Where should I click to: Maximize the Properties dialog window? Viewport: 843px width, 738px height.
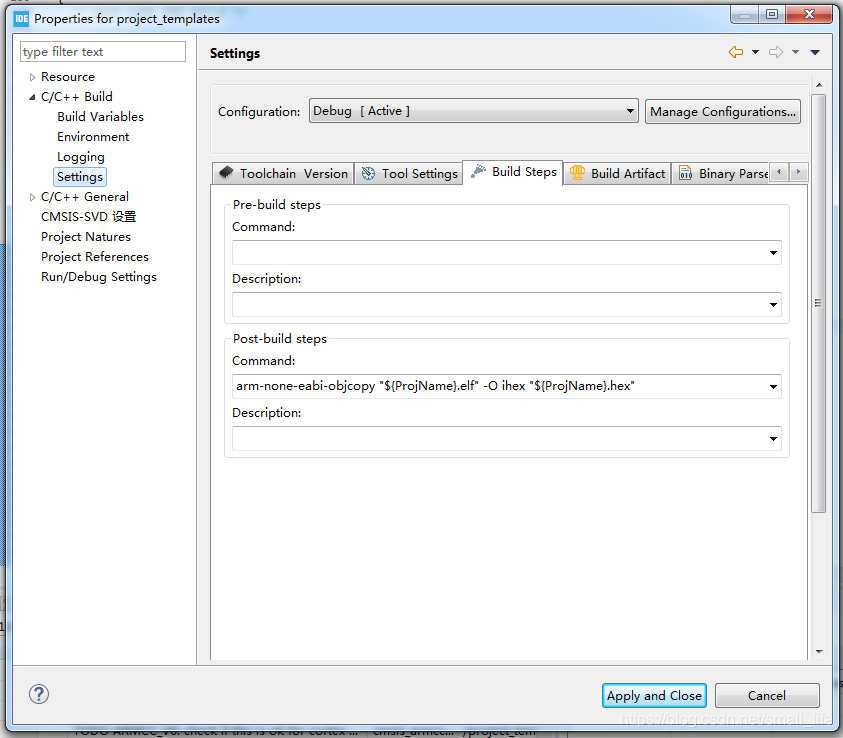click(772, 15)
